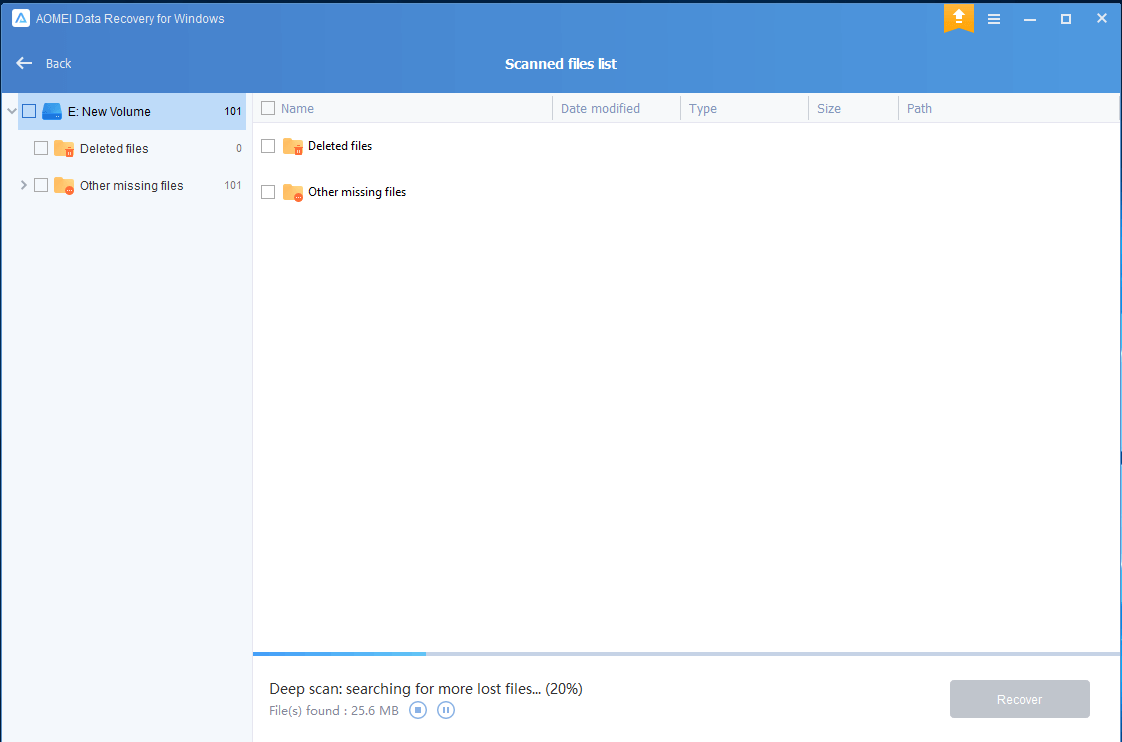Select E: New Volume in sidebar

(x=132, y=112)
